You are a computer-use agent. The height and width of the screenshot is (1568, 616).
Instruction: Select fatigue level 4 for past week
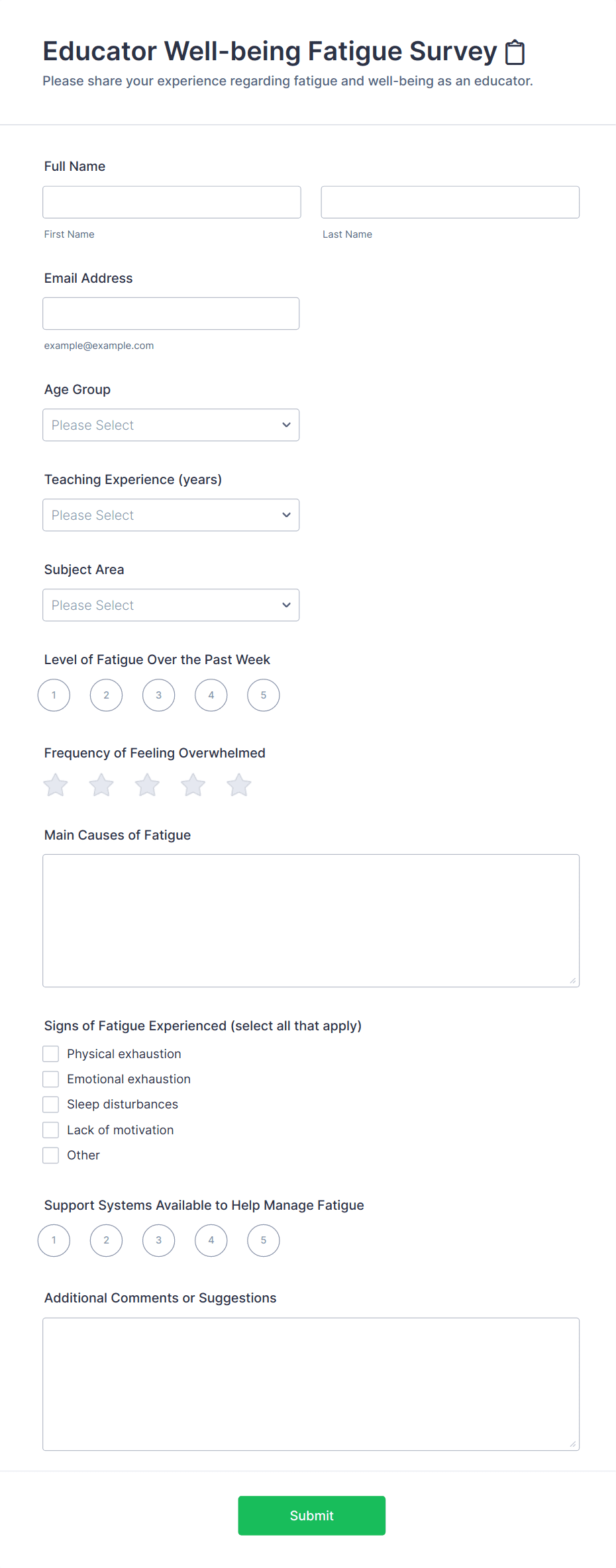211,695
